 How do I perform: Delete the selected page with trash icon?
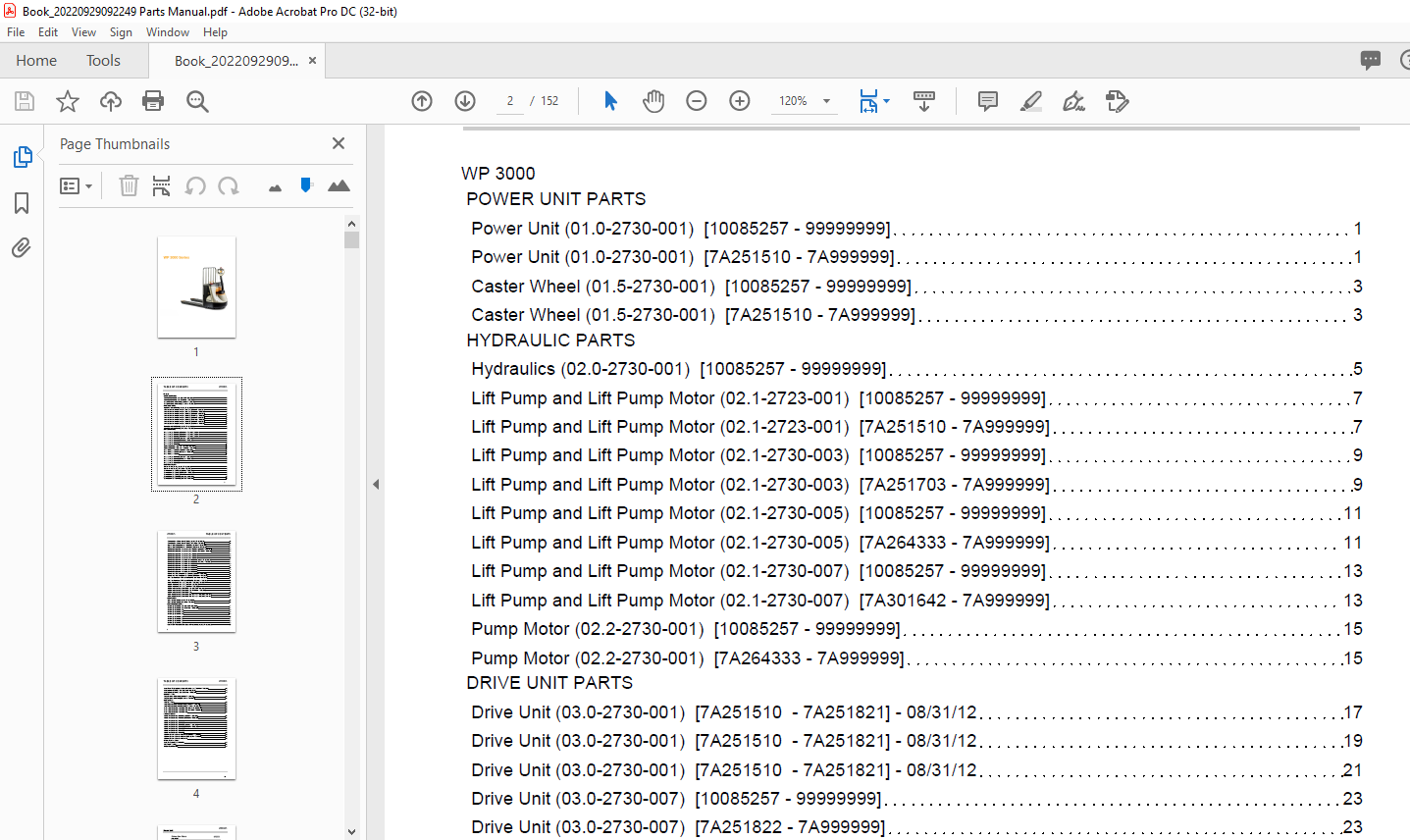point(129,185)
